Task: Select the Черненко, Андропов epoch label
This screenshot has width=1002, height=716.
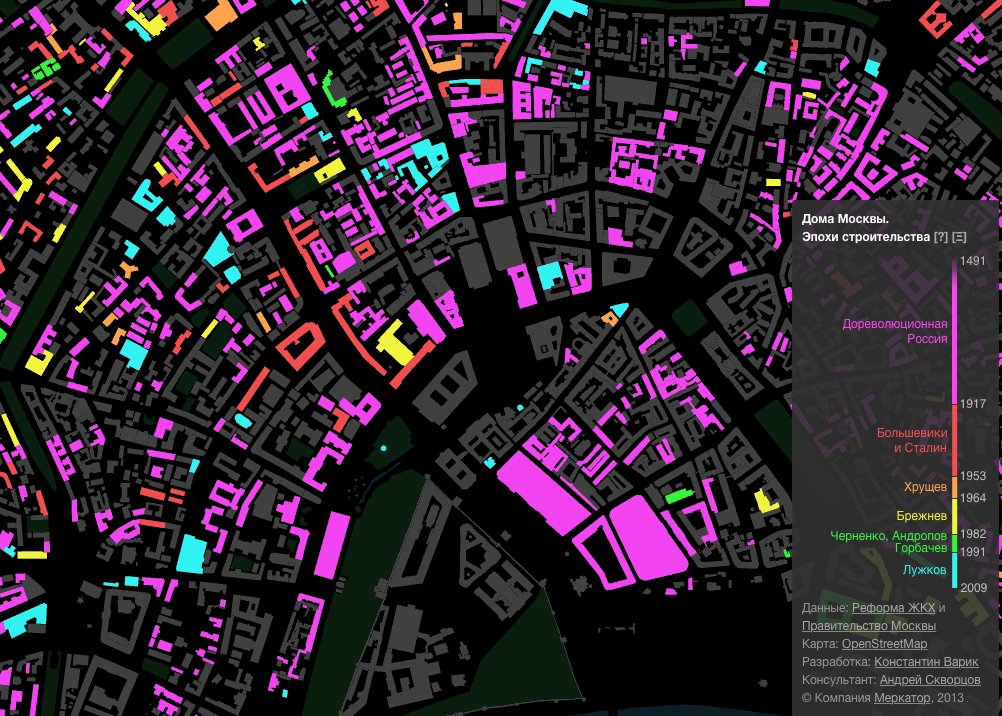Action: [888, 536]
